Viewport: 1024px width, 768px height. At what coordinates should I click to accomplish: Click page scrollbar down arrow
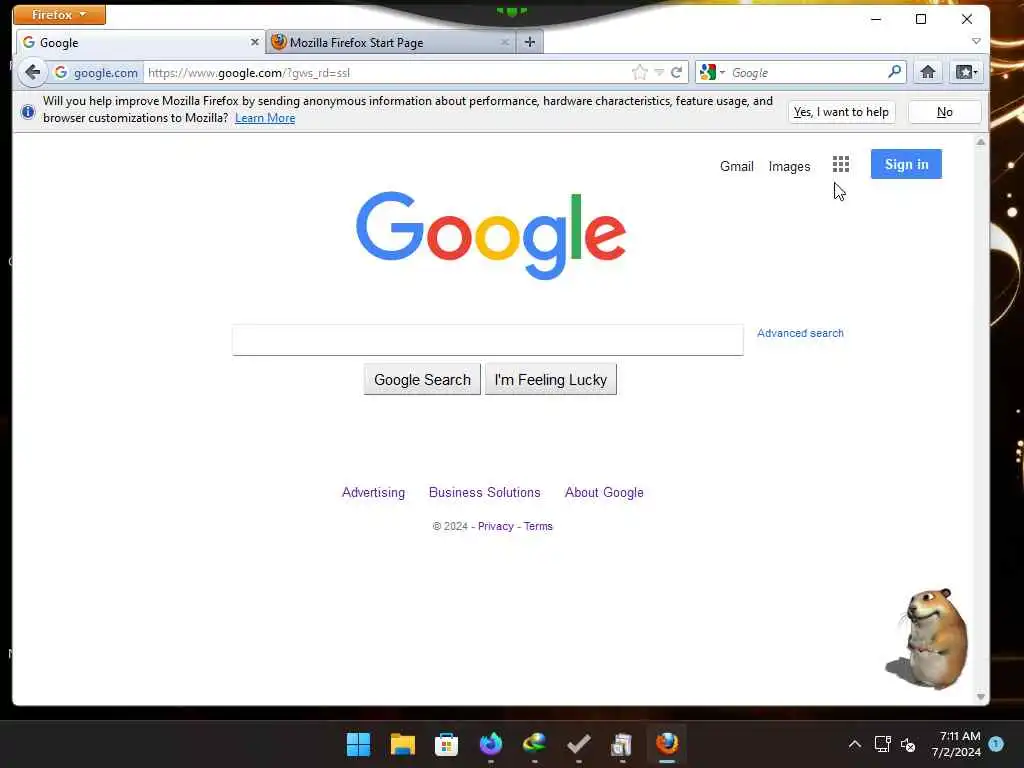coord(980,697)
